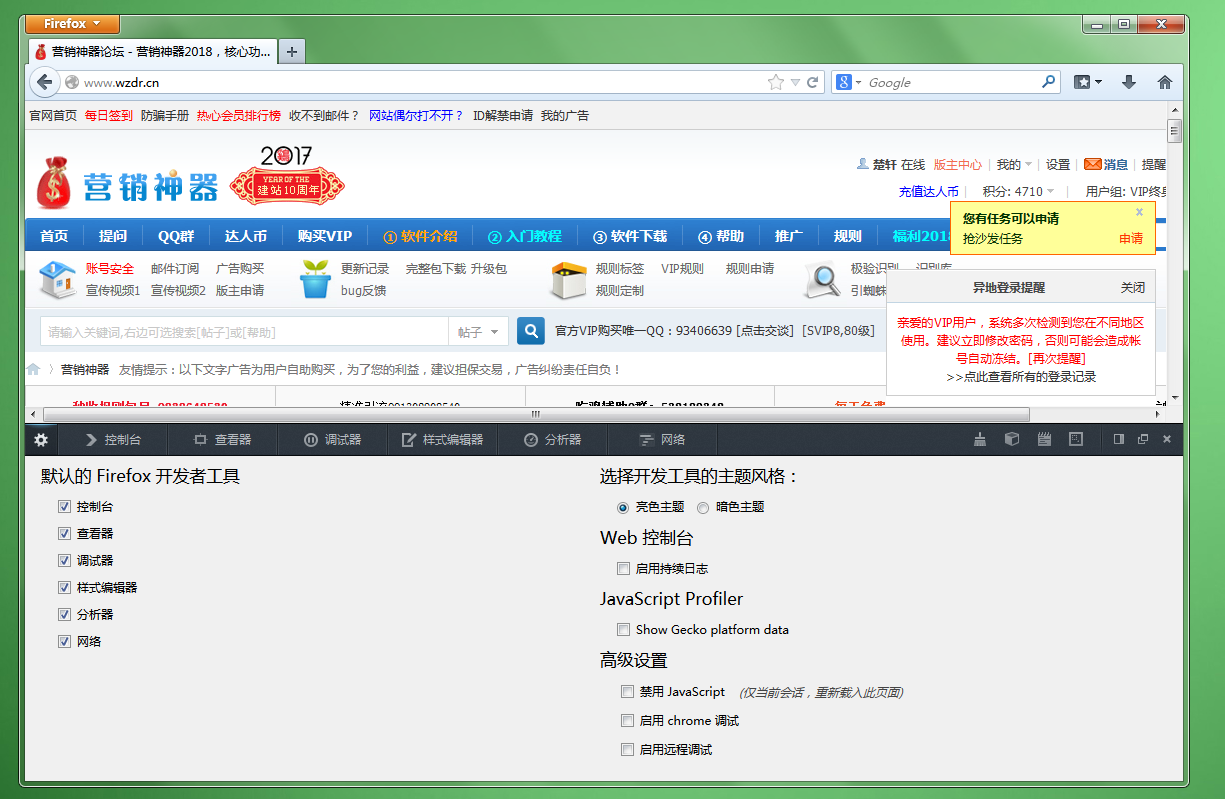Go to the browser home page icon
Screen dimensions: 1225x799
tap(1164, 82)
